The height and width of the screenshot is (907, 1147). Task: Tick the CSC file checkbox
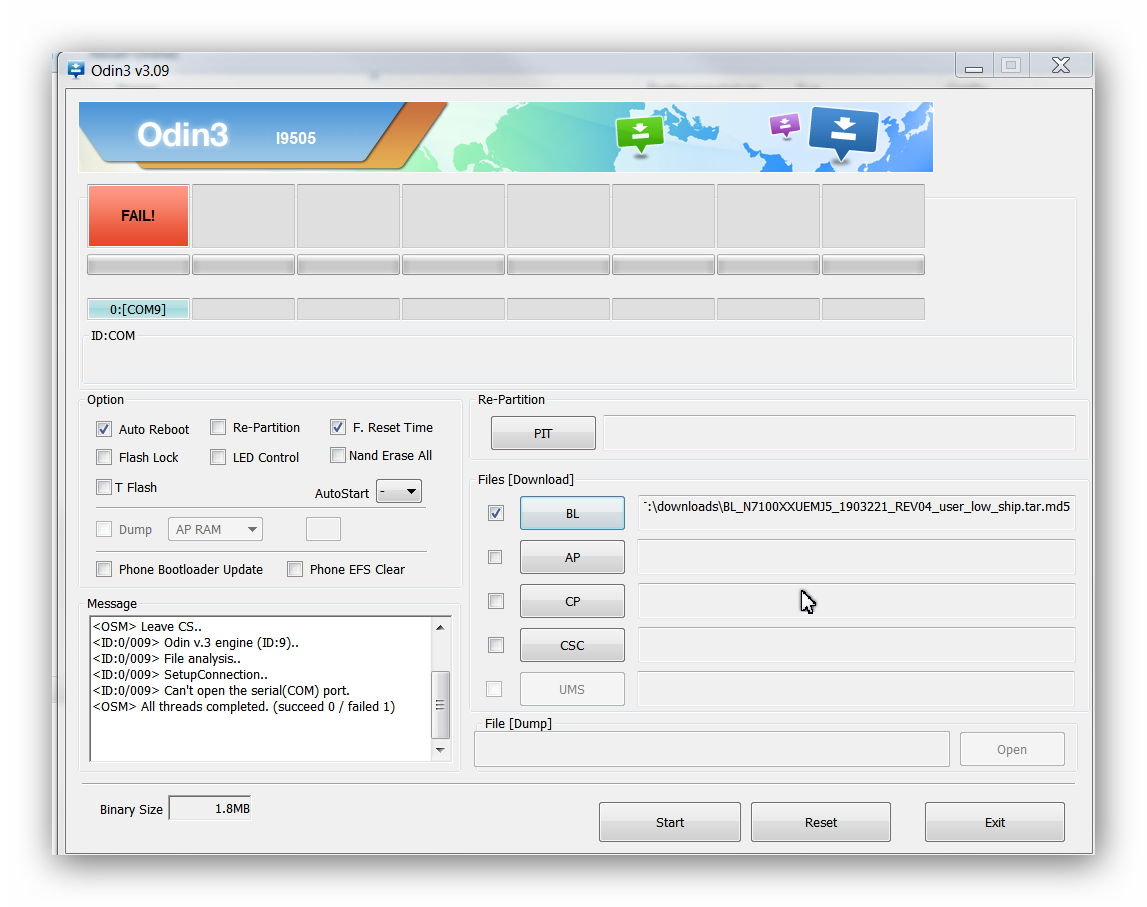tap(496, 645)
